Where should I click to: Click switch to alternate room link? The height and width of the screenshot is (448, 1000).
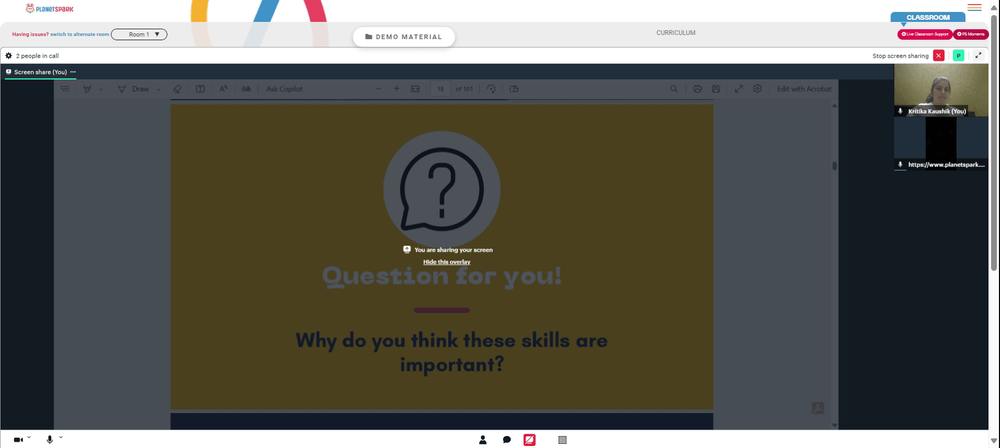point(80,34)
